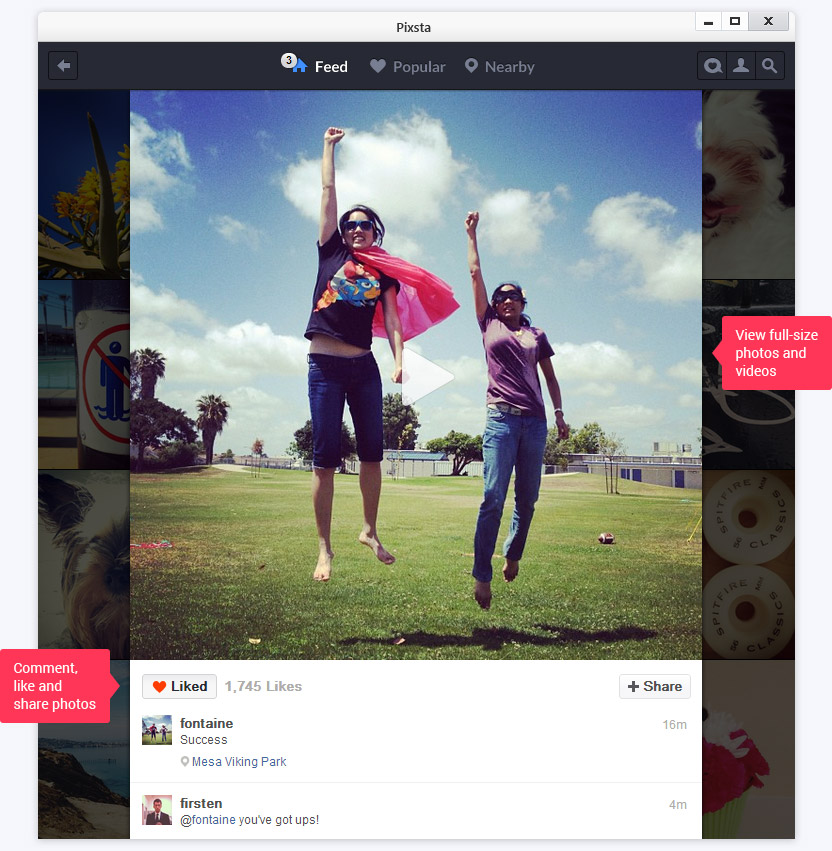Open the pink cupcake thumbnail

pos(748,750)
